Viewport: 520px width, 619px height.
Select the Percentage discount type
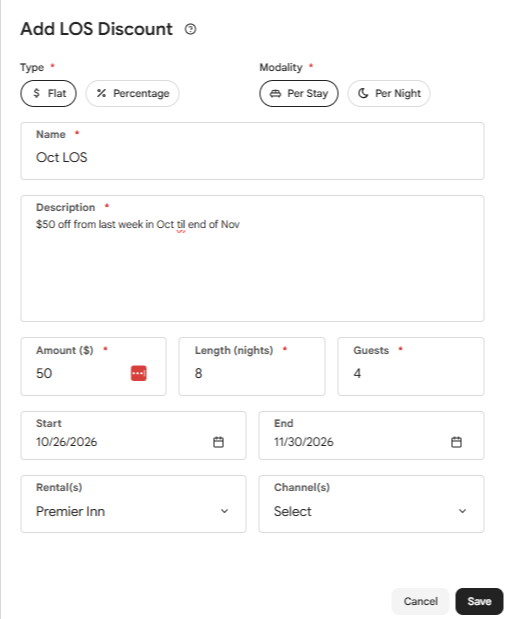coord(132,94)
